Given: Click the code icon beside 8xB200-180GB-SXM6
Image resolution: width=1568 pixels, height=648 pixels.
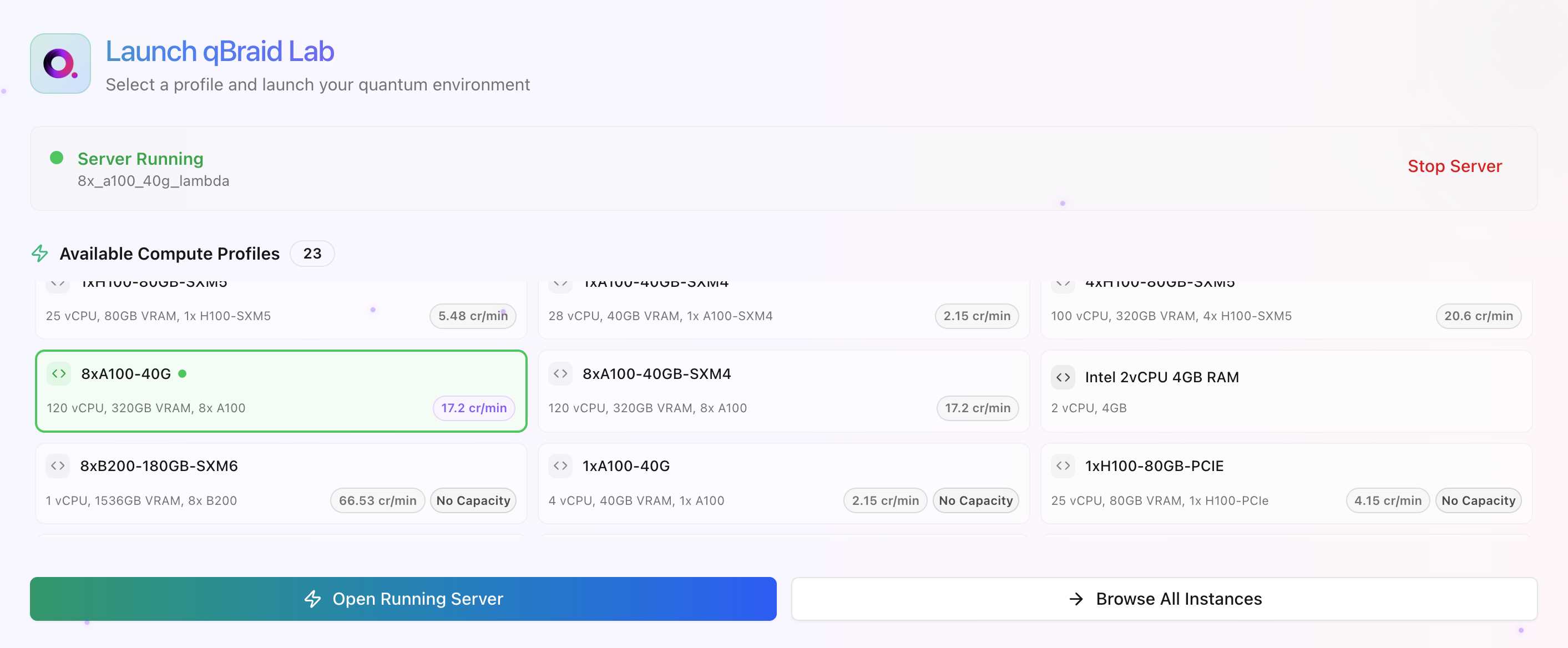Looking at the screenshot, I should coord(58,465).
